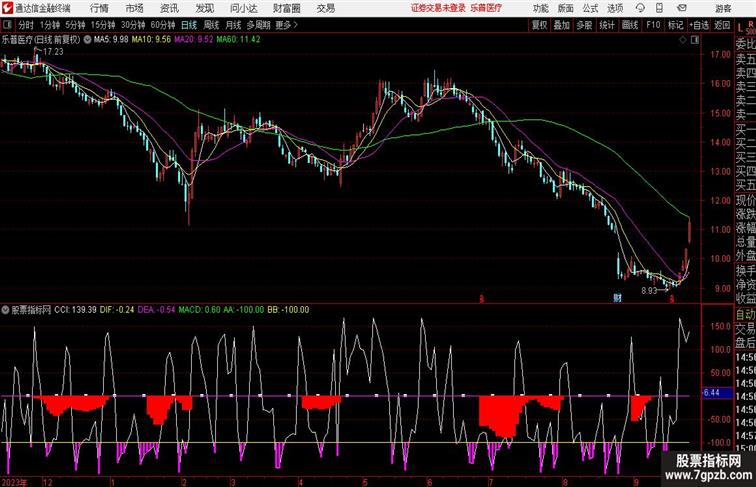Click the customer service headset icon
The image size is (756, 487).
640,8
